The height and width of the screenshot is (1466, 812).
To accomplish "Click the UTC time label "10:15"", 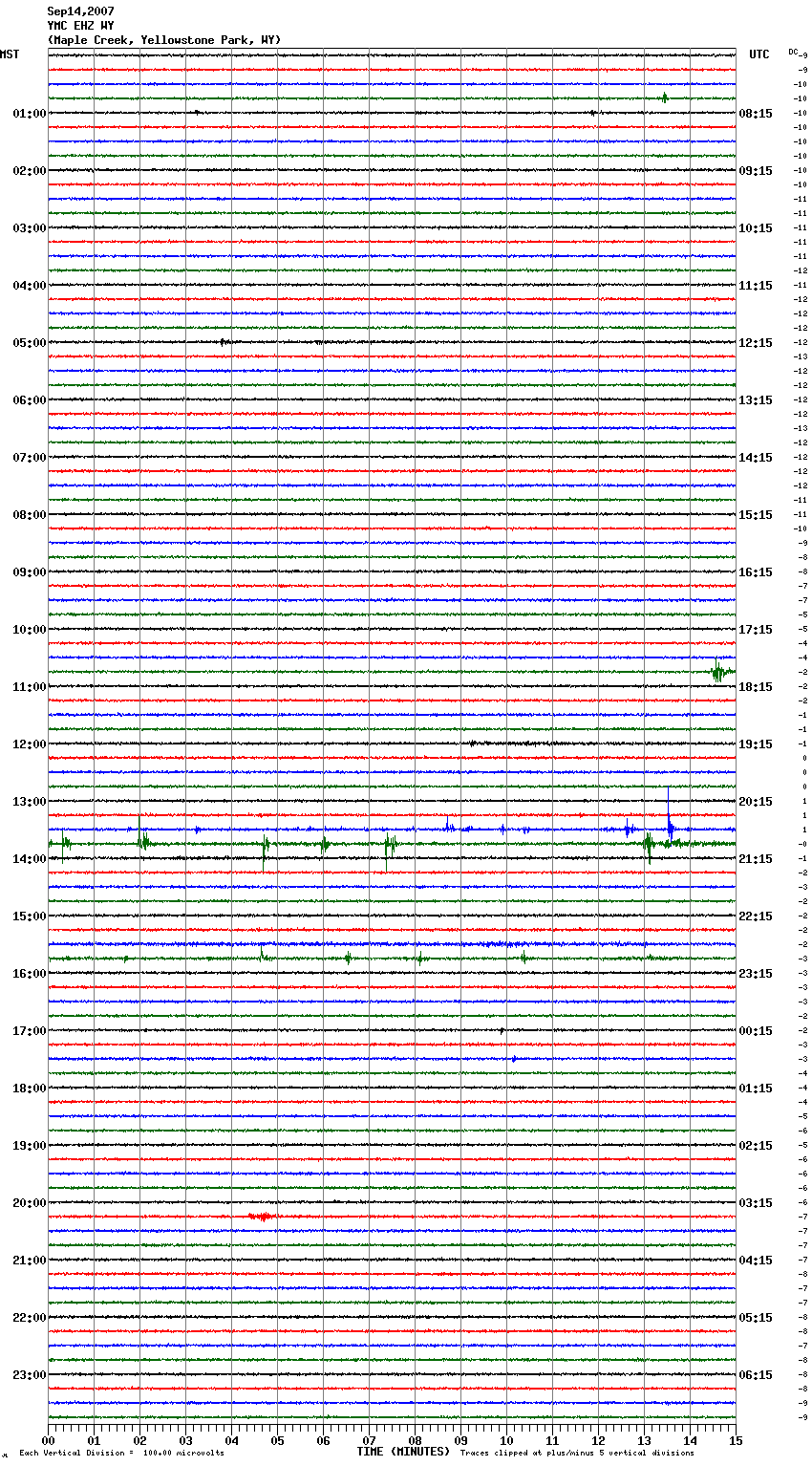I will 756,228.
